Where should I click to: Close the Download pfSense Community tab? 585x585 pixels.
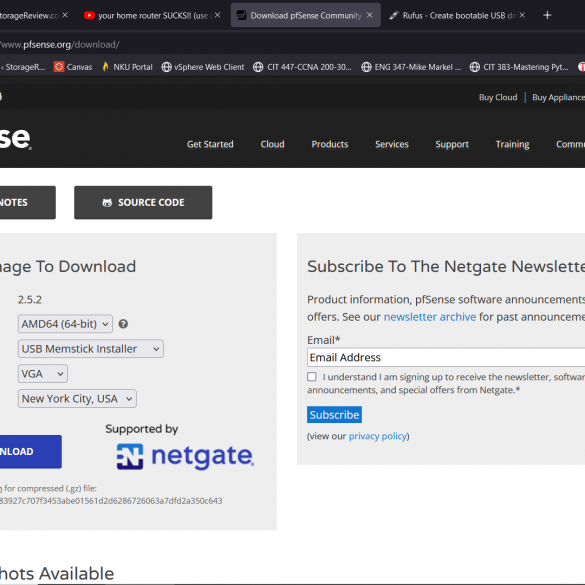pos(369,15)
